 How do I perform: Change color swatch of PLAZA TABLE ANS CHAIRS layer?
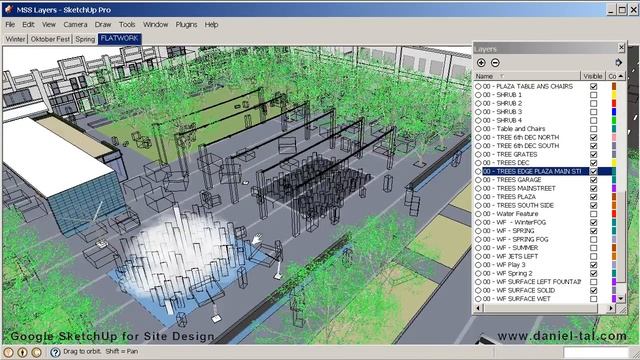[614, 86]
